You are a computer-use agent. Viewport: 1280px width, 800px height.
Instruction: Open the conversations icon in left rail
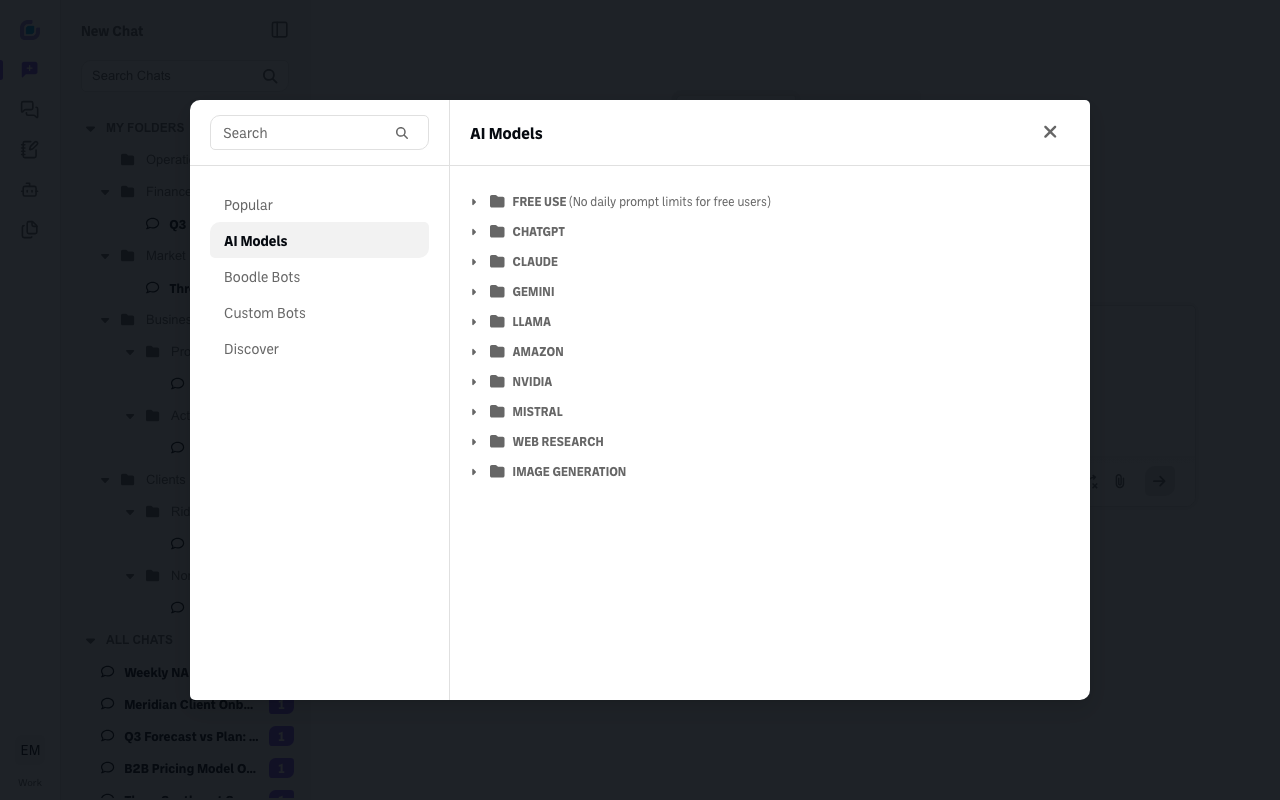tap(30, 110)
